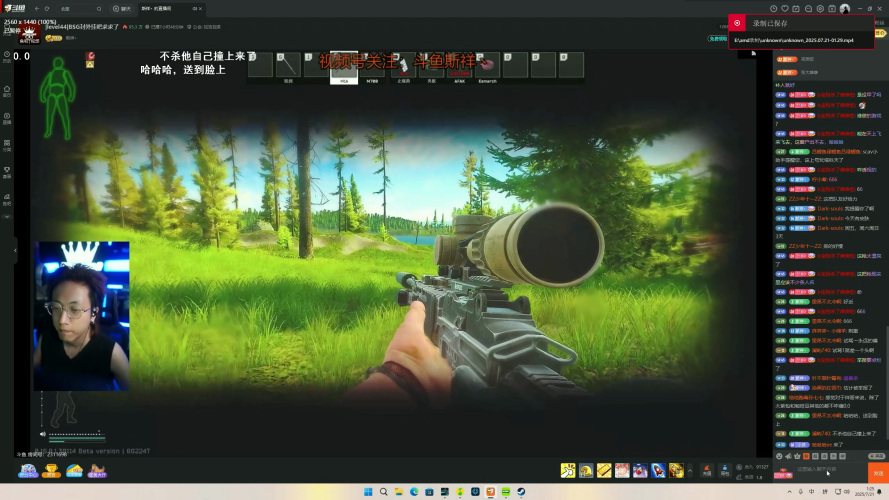This screenshot has height=500, width=889.
Task: Click the gold badge under the room title
Action: [x=53, y=38]
